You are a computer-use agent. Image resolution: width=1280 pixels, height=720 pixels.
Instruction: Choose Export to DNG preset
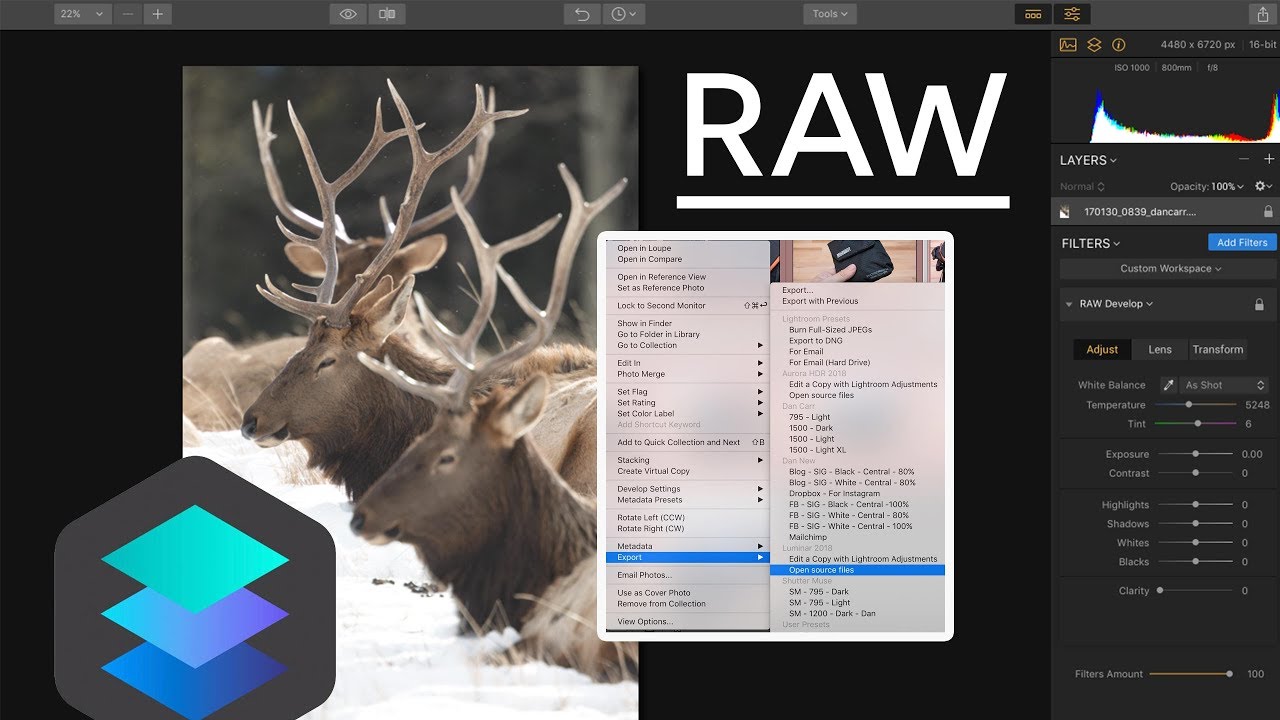pyautogui.click(x=857, y=341)
